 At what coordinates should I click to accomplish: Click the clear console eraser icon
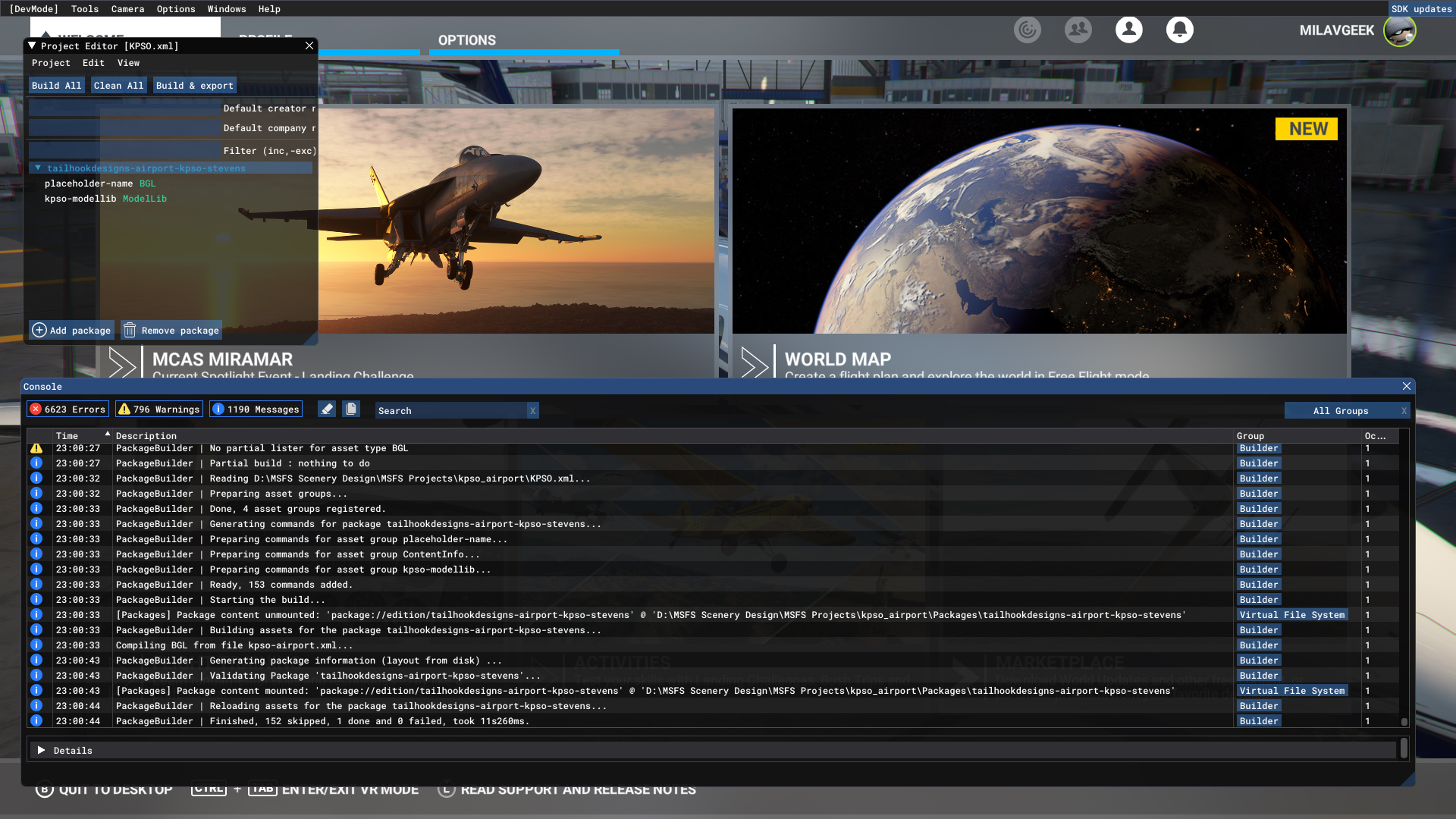327,409
